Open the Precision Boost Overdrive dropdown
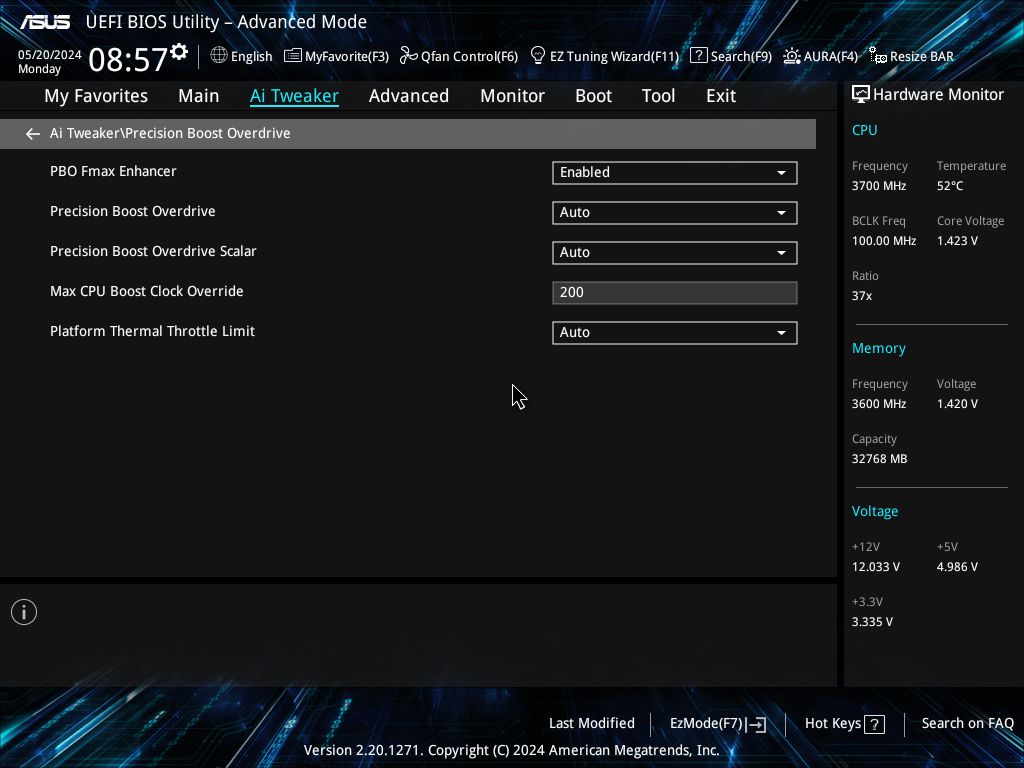Screen dimensions: 1024x768 click(675, 212)
